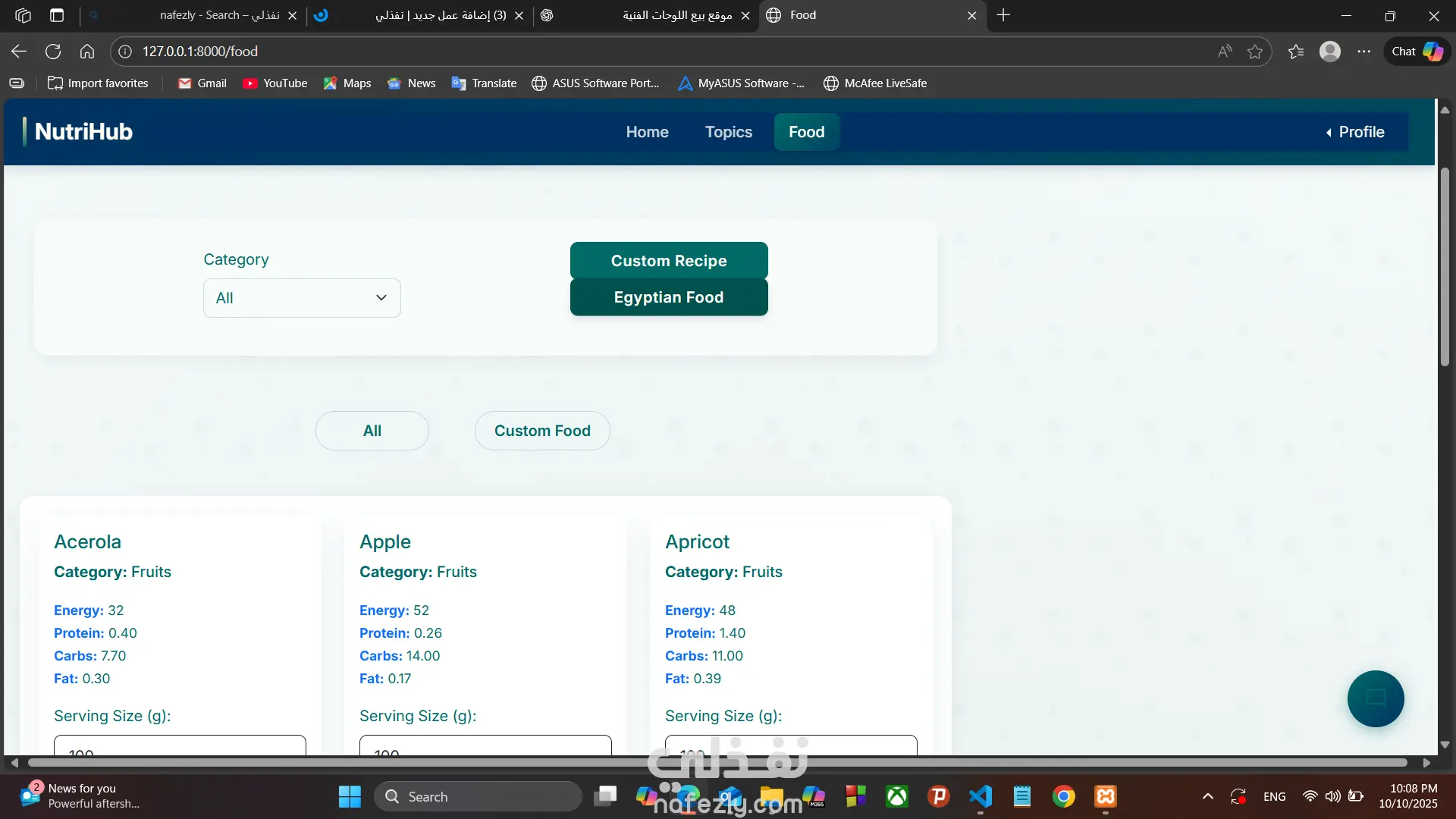The width and height of the screenshot is (1456, 819).
Task: Refresh the page with the reload icon
Action: (53, 52)
